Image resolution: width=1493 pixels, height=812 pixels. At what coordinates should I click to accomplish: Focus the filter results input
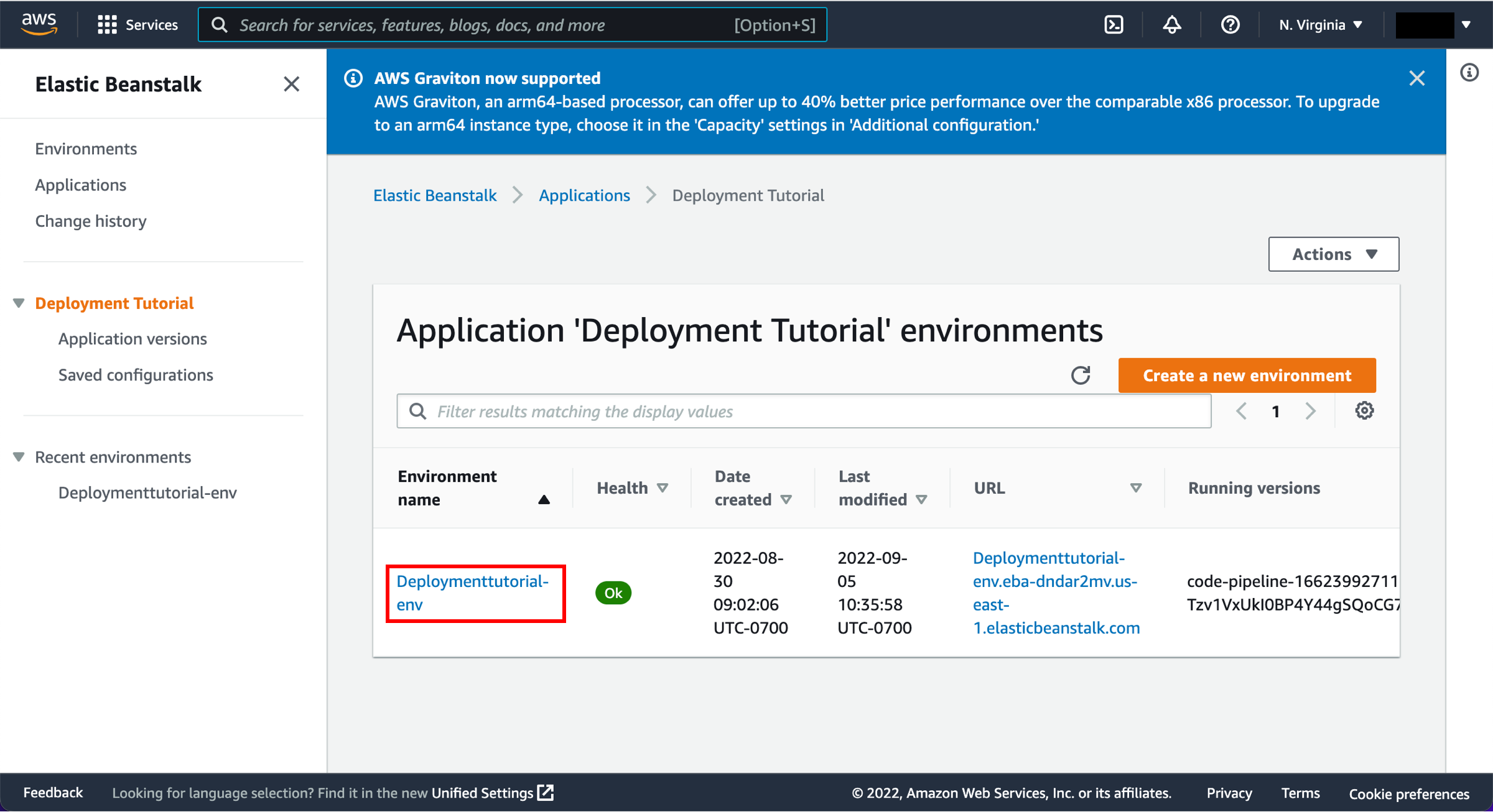point(804,411)
